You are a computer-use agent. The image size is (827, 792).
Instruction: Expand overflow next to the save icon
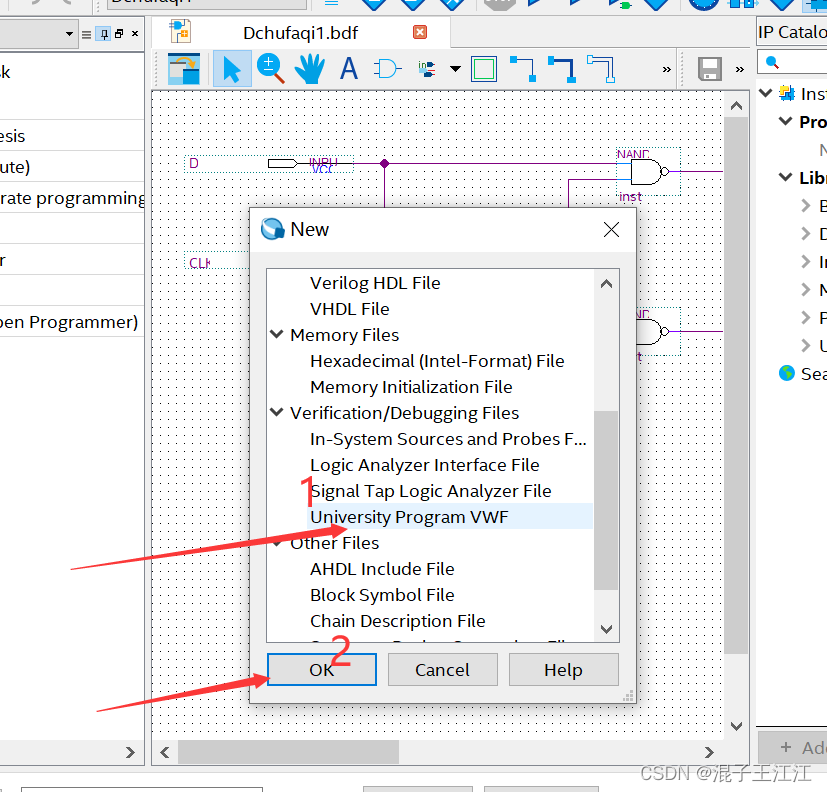739,70
